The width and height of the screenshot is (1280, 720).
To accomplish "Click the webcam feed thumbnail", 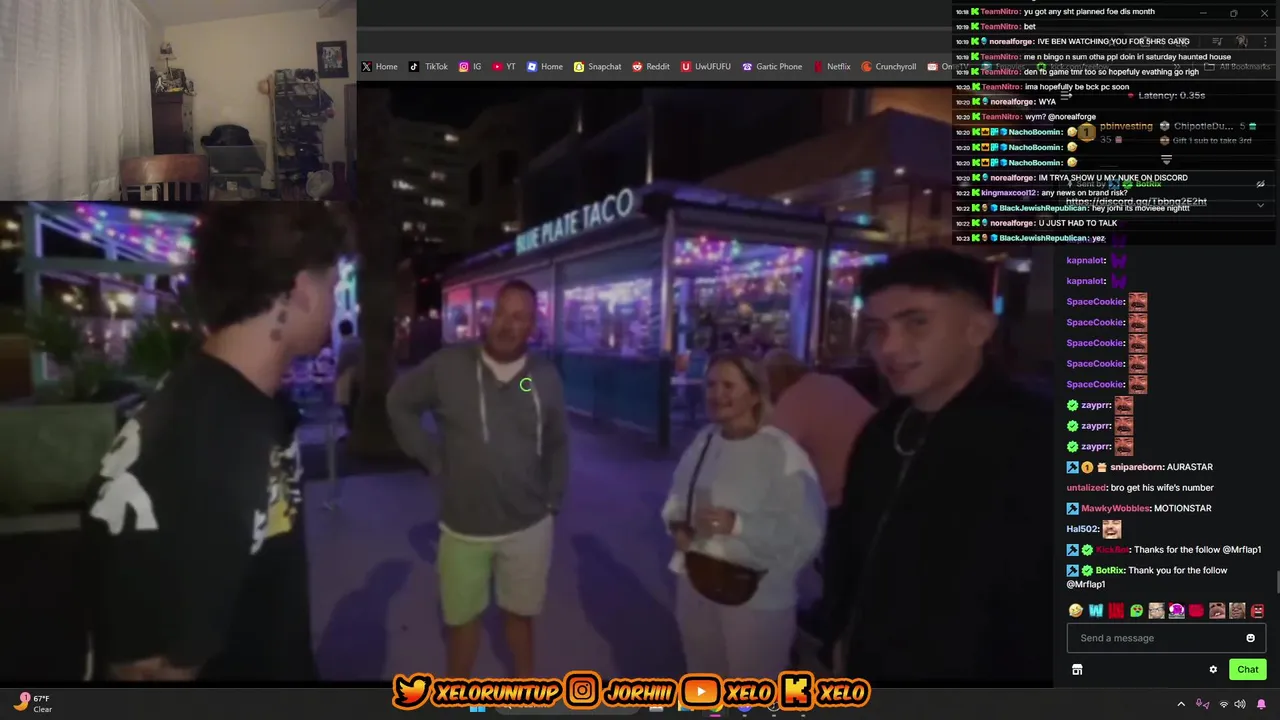I will tap(178, 100).
